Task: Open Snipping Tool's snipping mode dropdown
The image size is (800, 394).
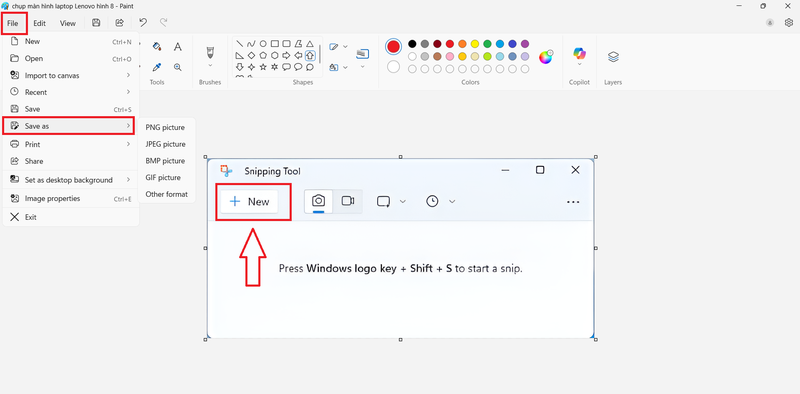Action: (x=403, y=202)
